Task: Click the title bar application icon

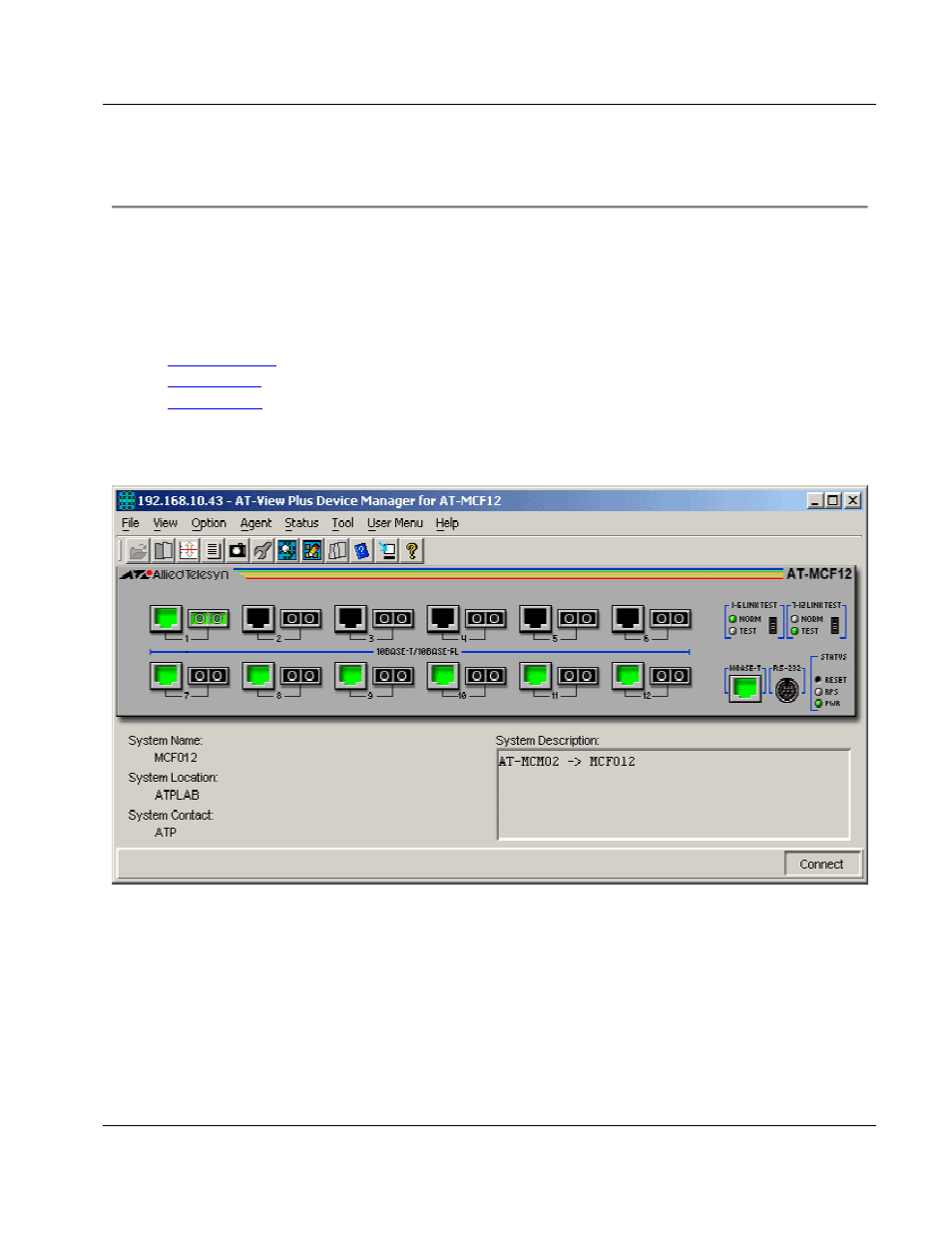Action: coord(127,501)
